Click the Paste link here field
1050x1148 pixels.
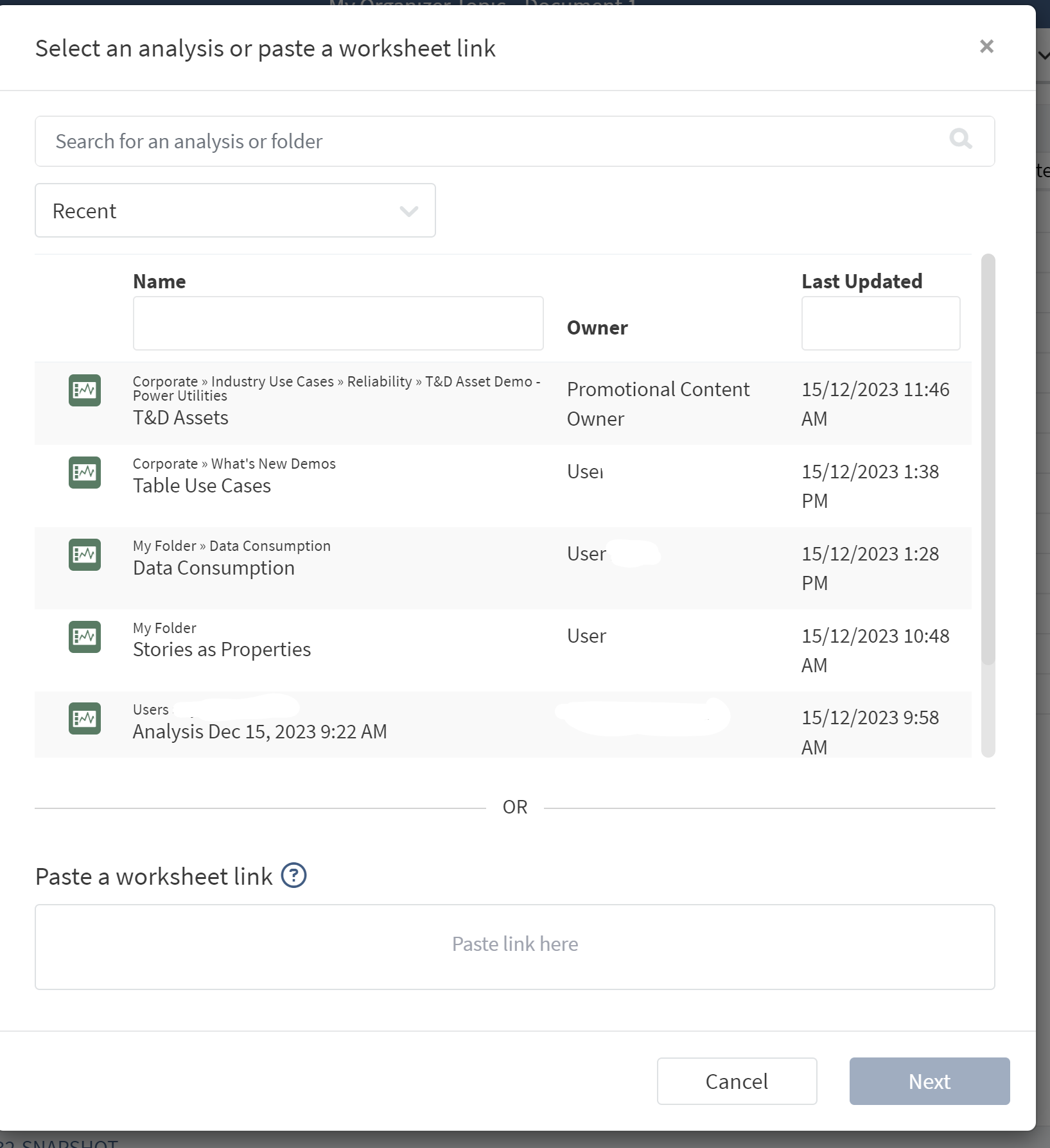tap(514, 944)
